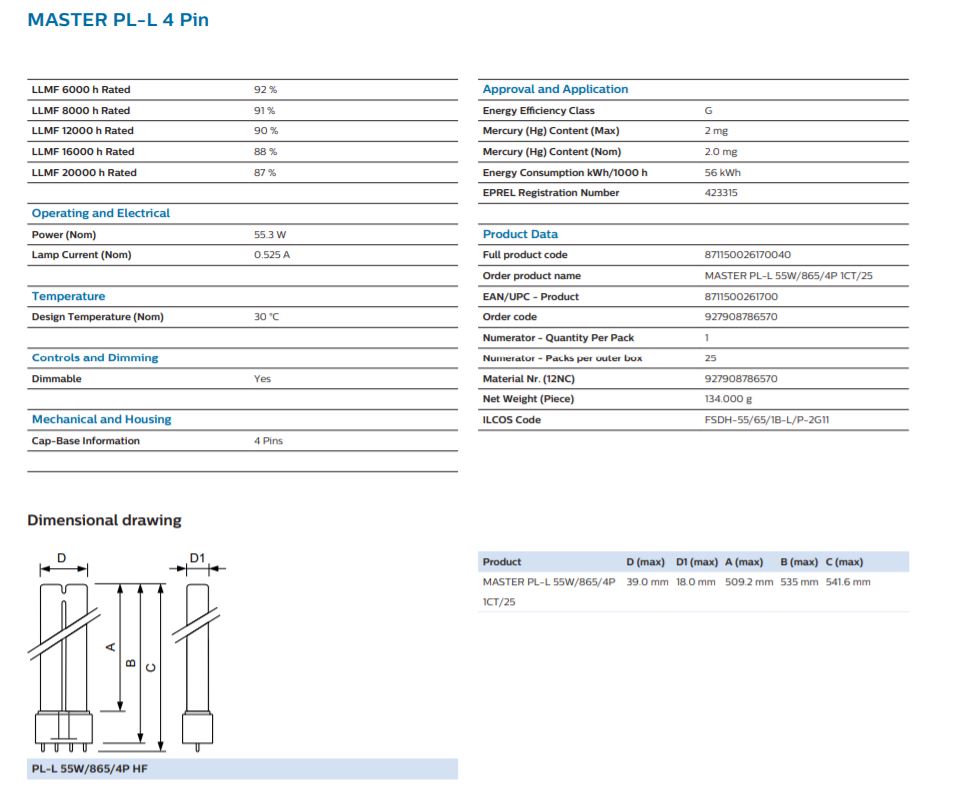Select the 'Power (Nom)' label
957x794 pixels.
pyautogui.click(x=63, y=234)
